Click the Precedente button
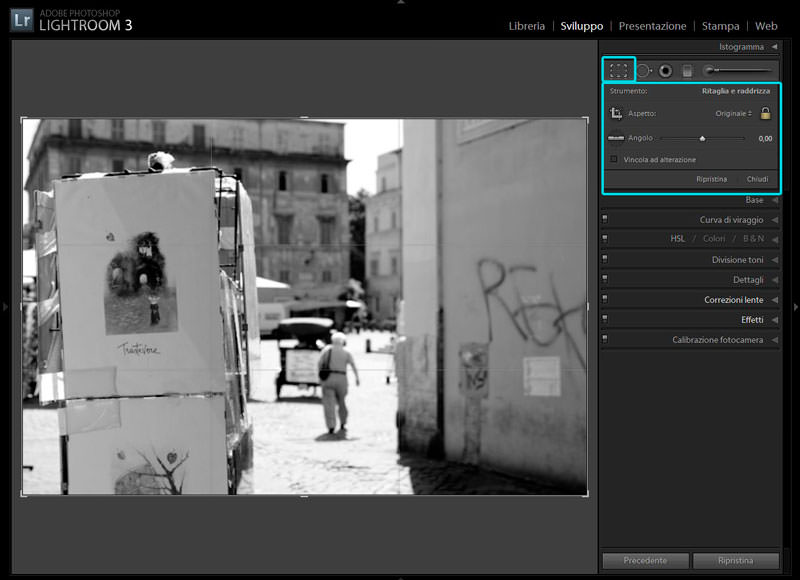This screenshot has width=800, height=580. pyautogui.click(x=645, y=561)
